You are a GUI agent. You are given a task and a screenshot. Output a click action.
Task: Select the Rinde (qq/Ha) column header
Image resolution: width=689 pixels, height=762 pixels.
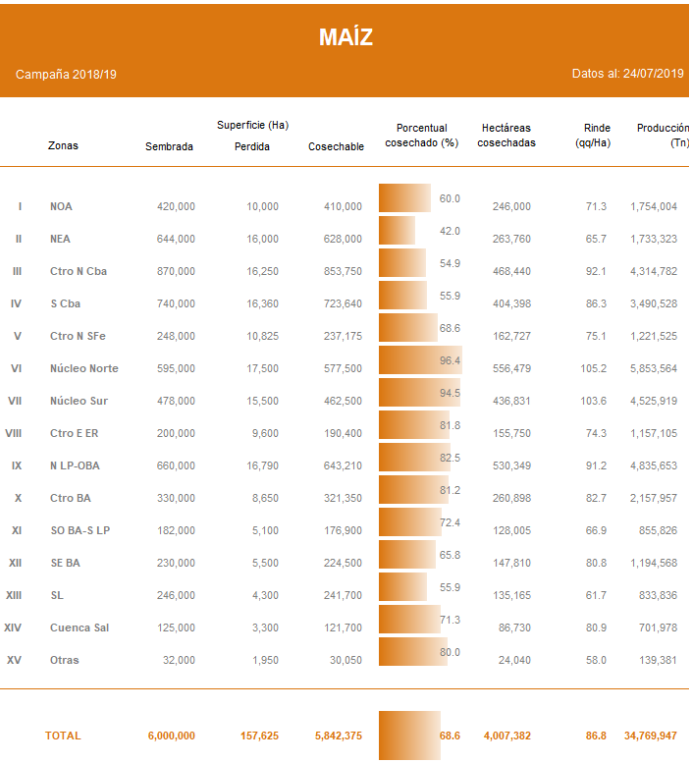coord(597,135)
